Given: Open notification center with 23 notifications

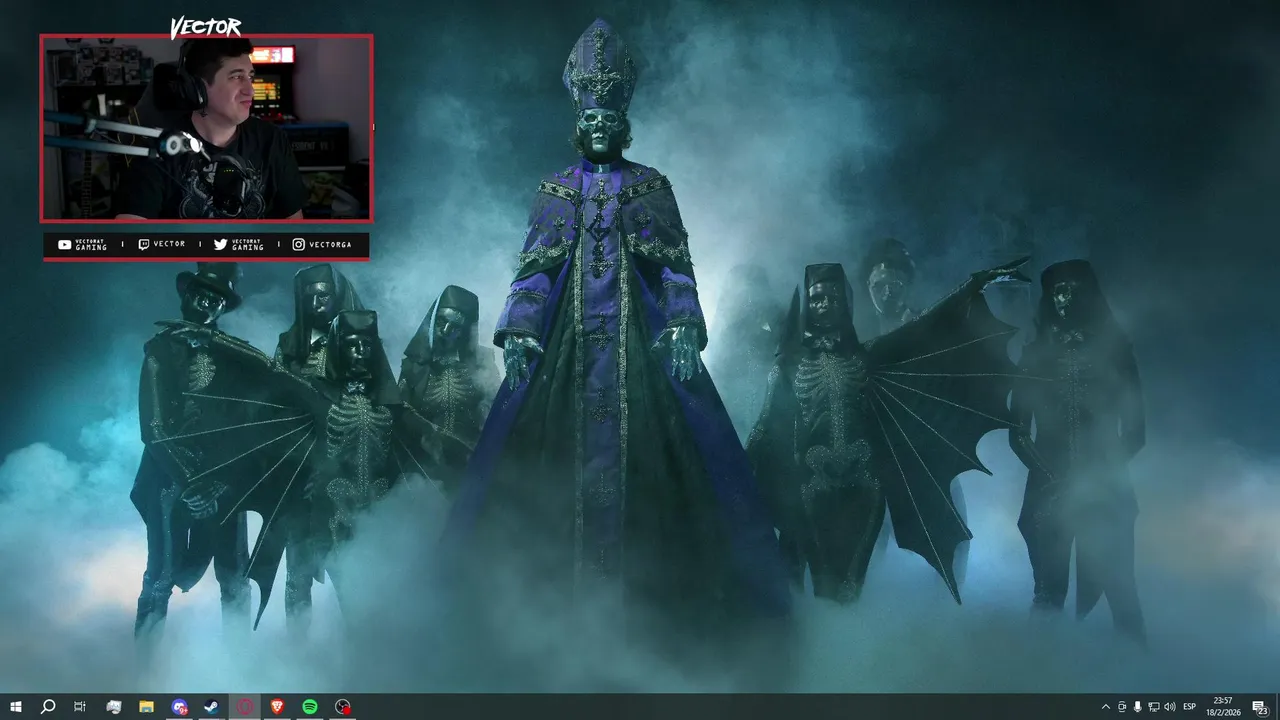Looking at the screenshot, I should 1259,707.
